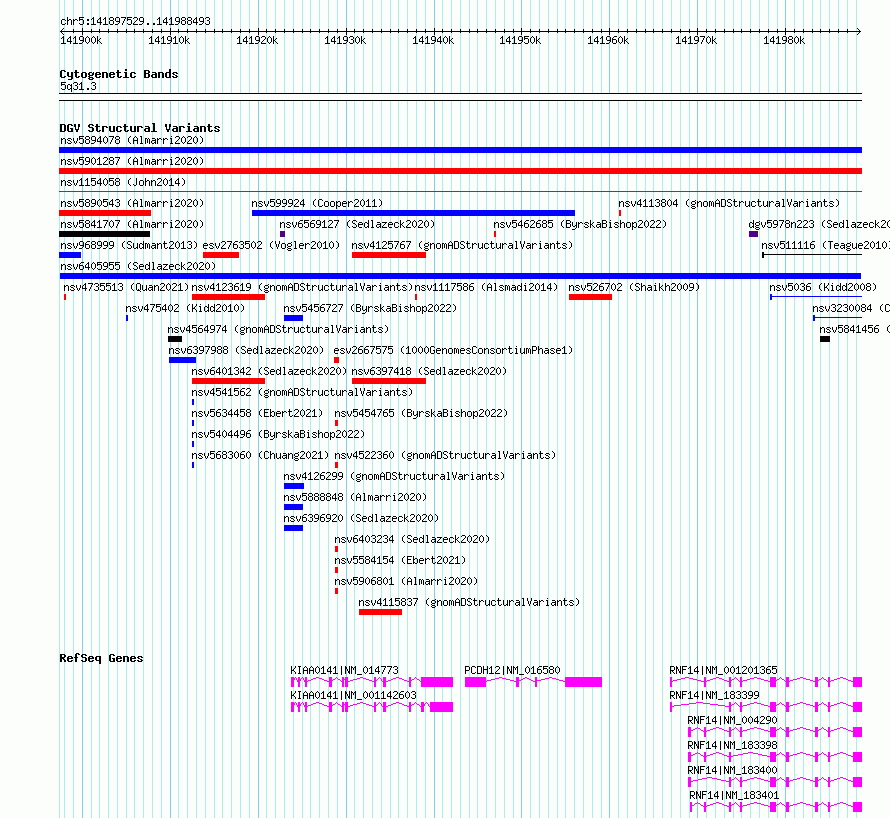Click the nsv5901287 (Almarri2020) label
This screenshot has height=818, width=890.
point(132,161)
